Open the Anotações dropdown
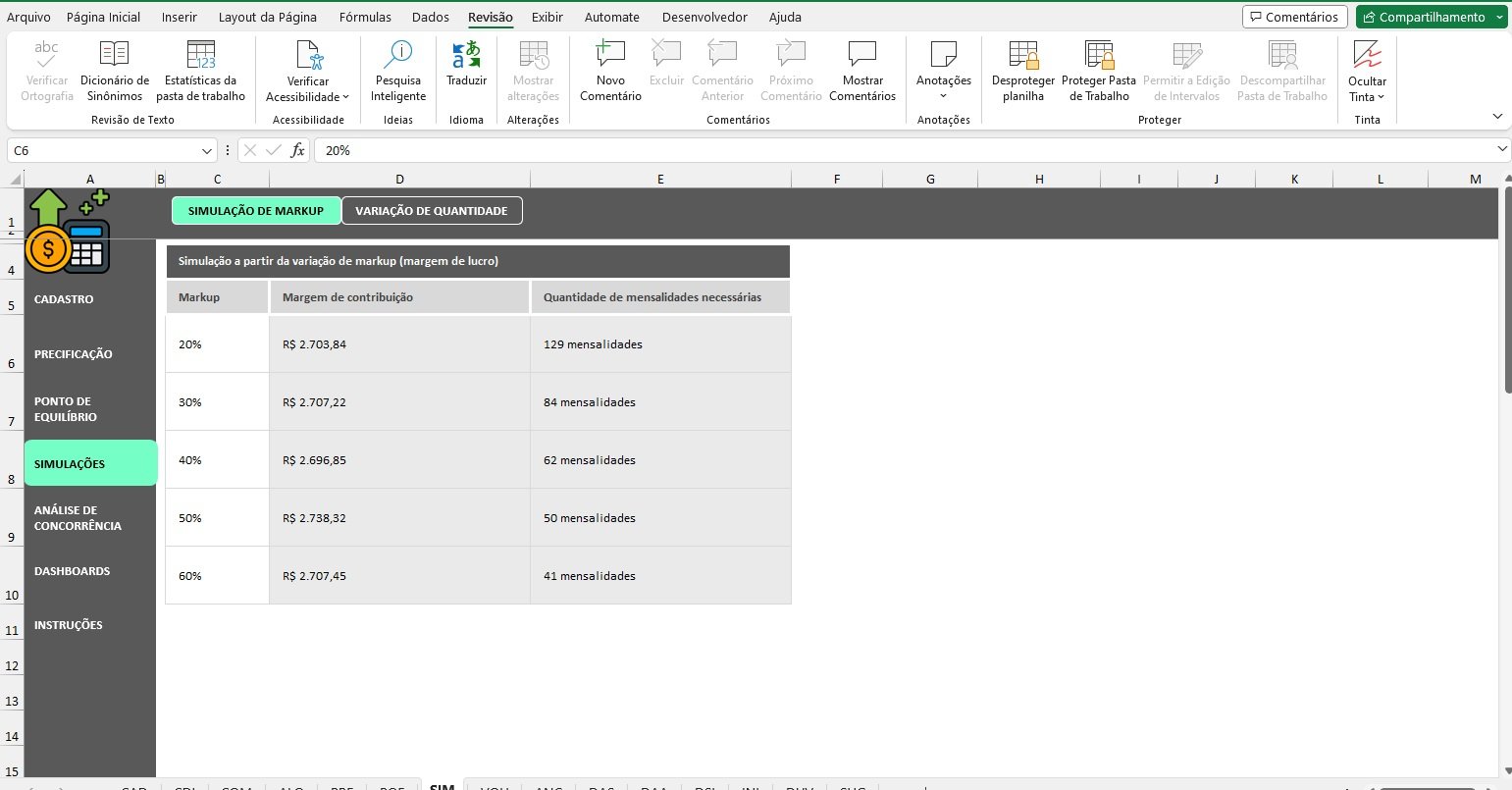 pyautogui.click(x=943, y=96)
